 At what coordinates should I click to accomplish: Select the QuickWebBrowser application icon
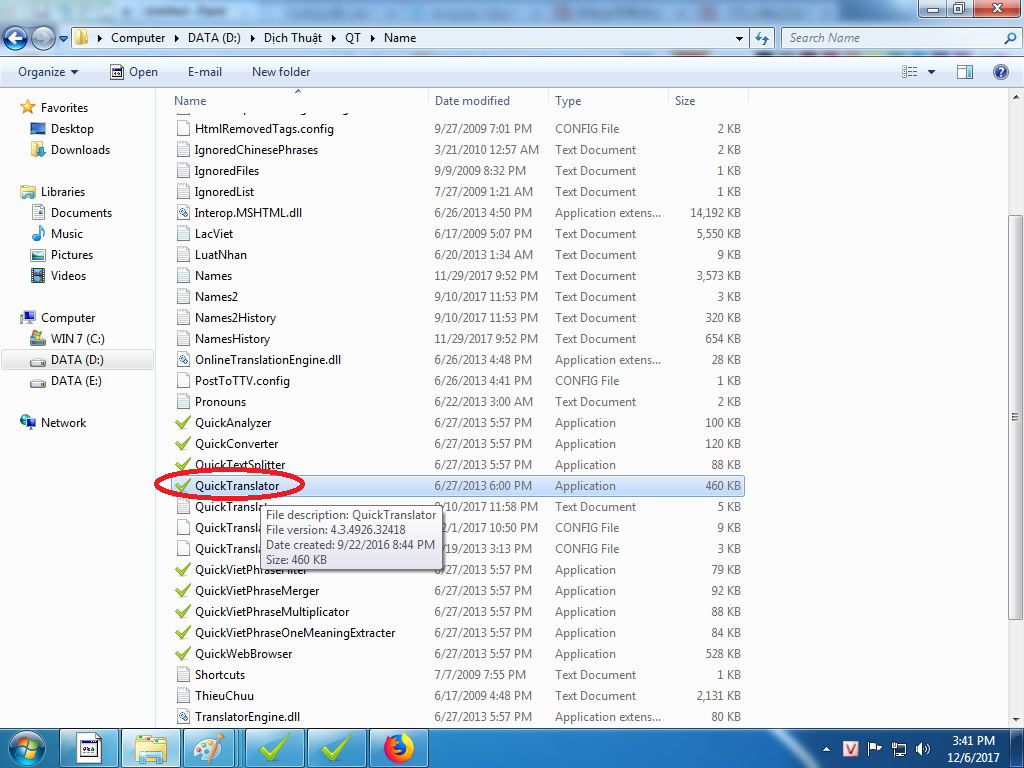pyautogui.click(x=183, y=654)
